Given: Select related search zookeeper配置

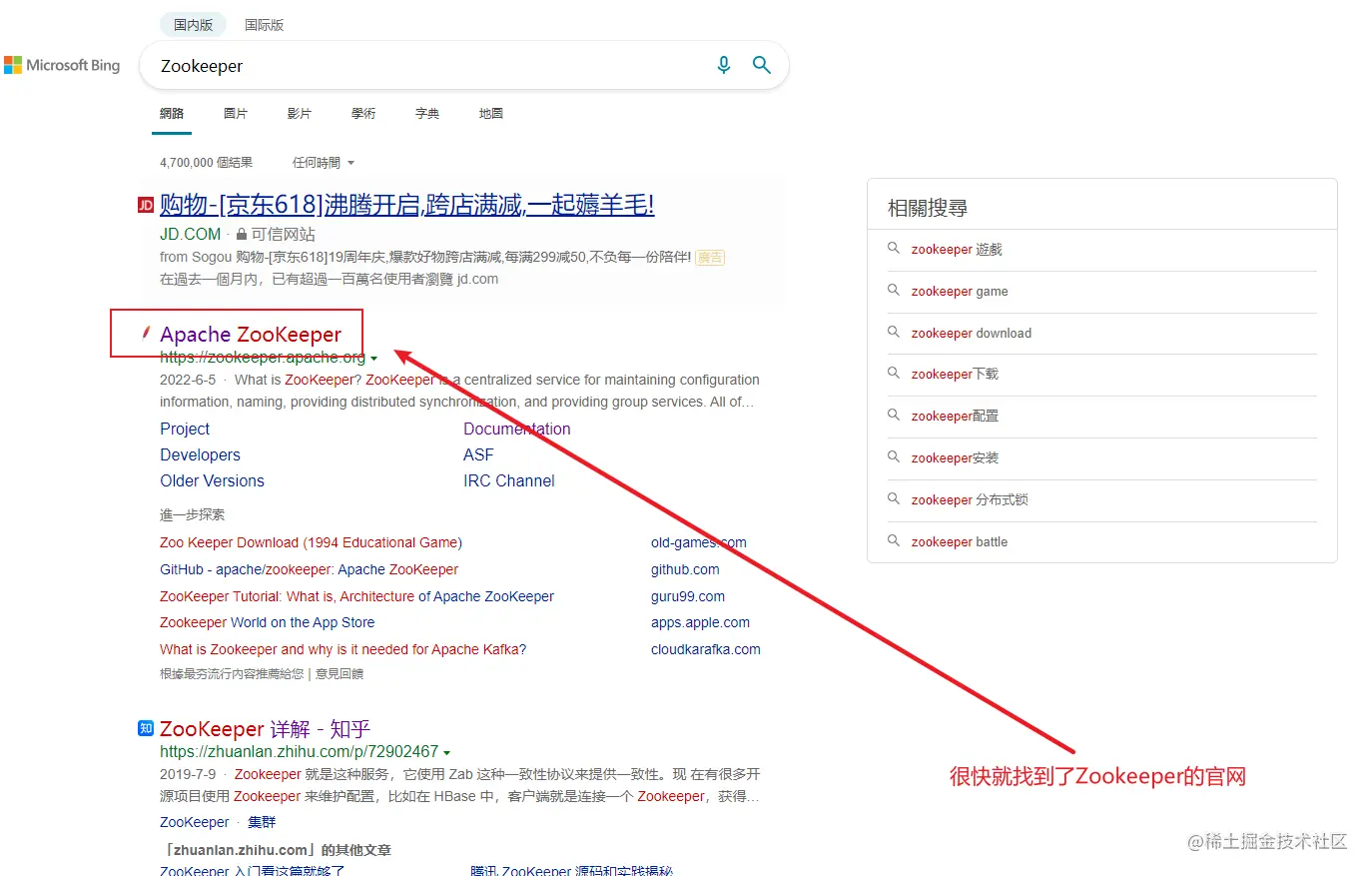Looking at the screenshot, I should coord(955,417).
